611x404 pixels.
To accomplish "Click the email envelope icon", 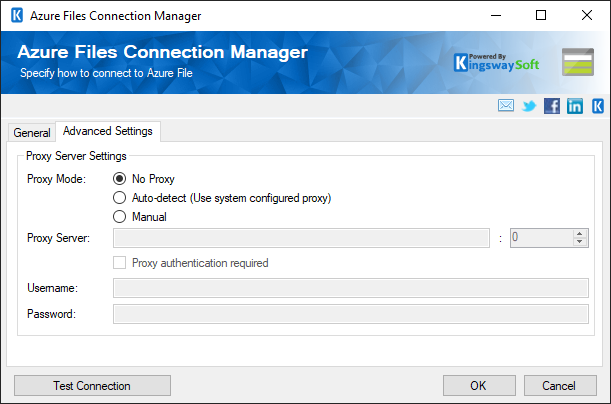I will [x=506, y=106].
